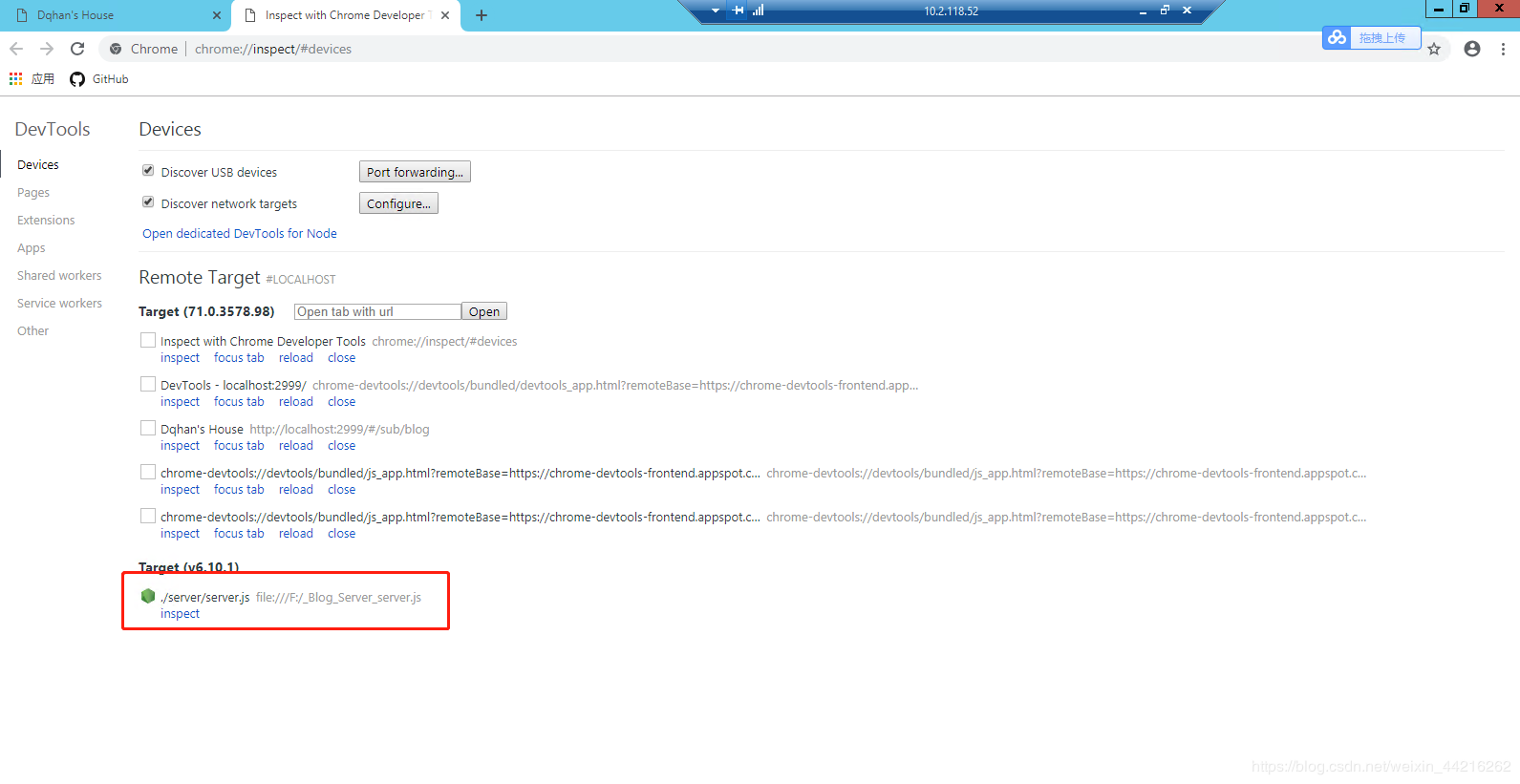Toggle Discover USB devices checkbox
1520x784 pixels.
pyautogui.click(x=148, y=171)
